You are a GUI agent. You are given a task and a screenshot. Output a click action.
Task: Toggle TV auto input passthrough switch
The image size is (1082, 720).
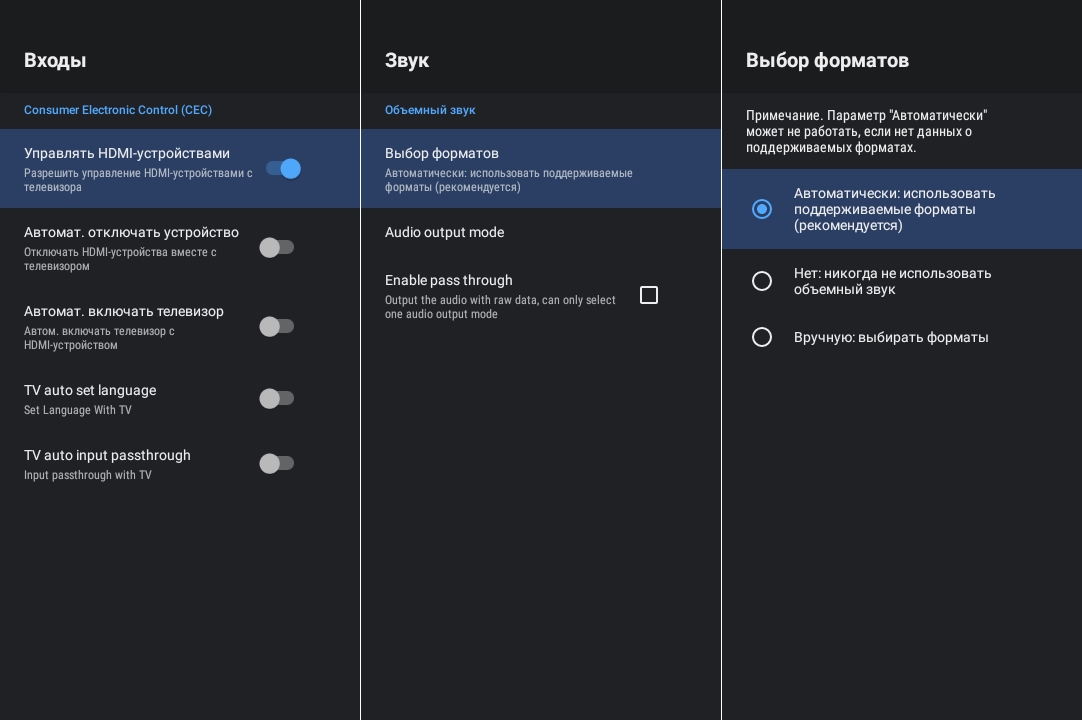click(276, 464)
